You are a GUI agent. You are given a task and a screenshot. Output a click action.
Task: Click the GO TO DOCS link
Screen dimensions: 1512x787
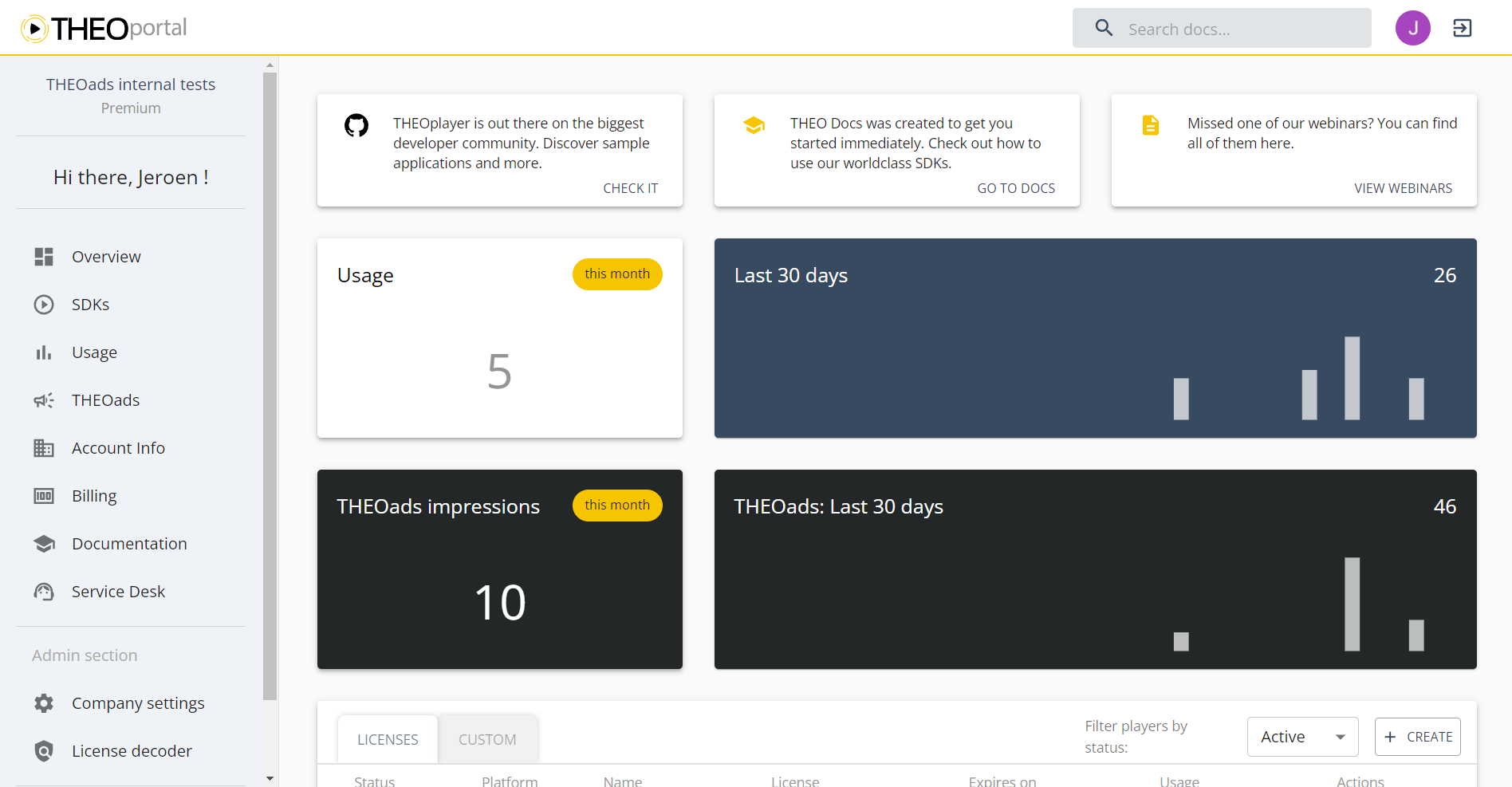(1016, 187)
